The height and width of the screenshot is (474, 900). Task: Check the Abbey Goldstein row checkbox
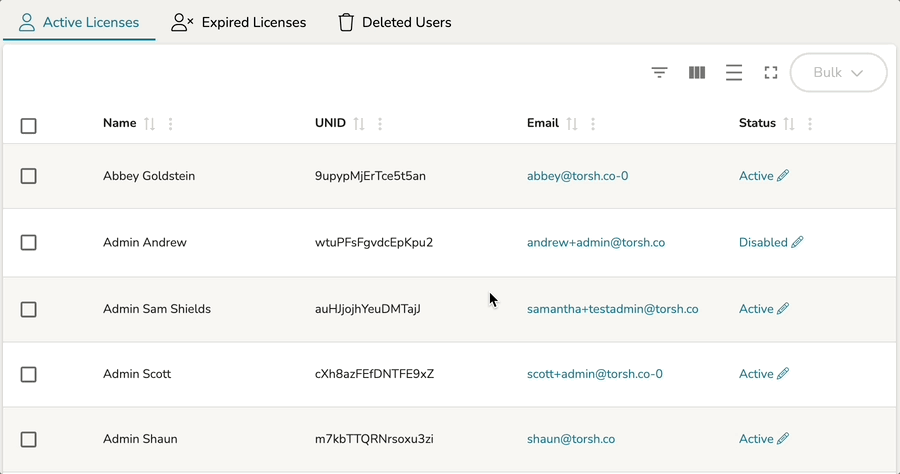(x=29, y=176)
